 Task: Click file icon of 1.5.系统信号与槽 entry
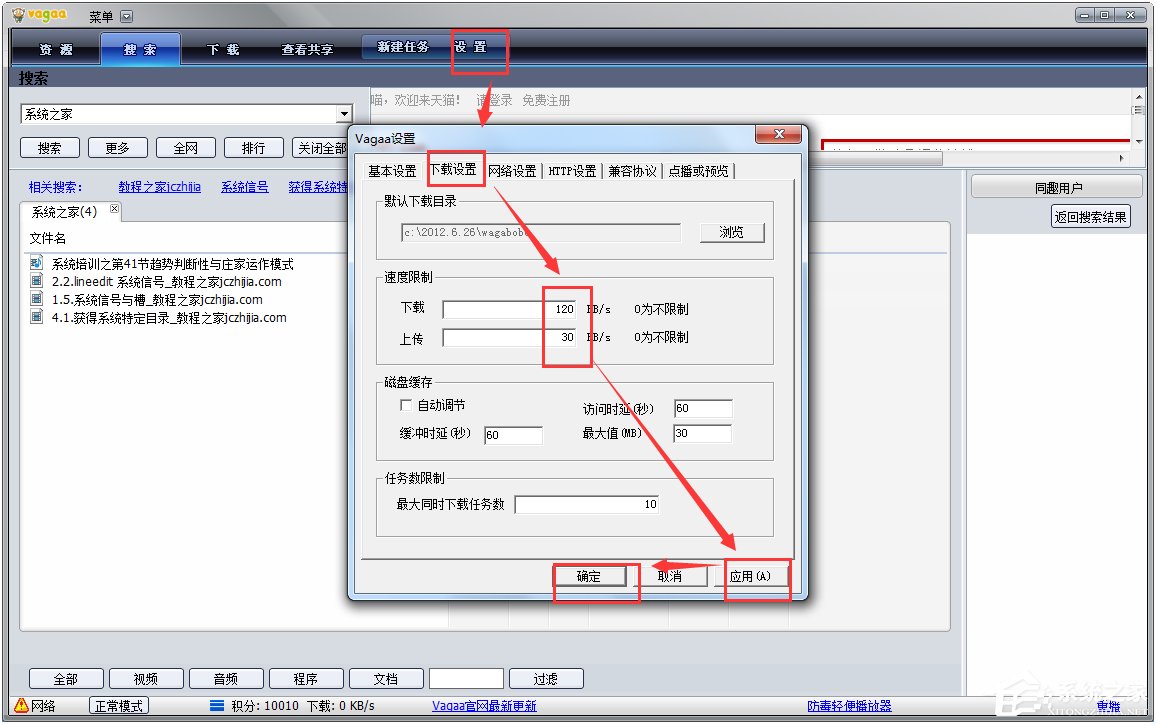[36, 299]
